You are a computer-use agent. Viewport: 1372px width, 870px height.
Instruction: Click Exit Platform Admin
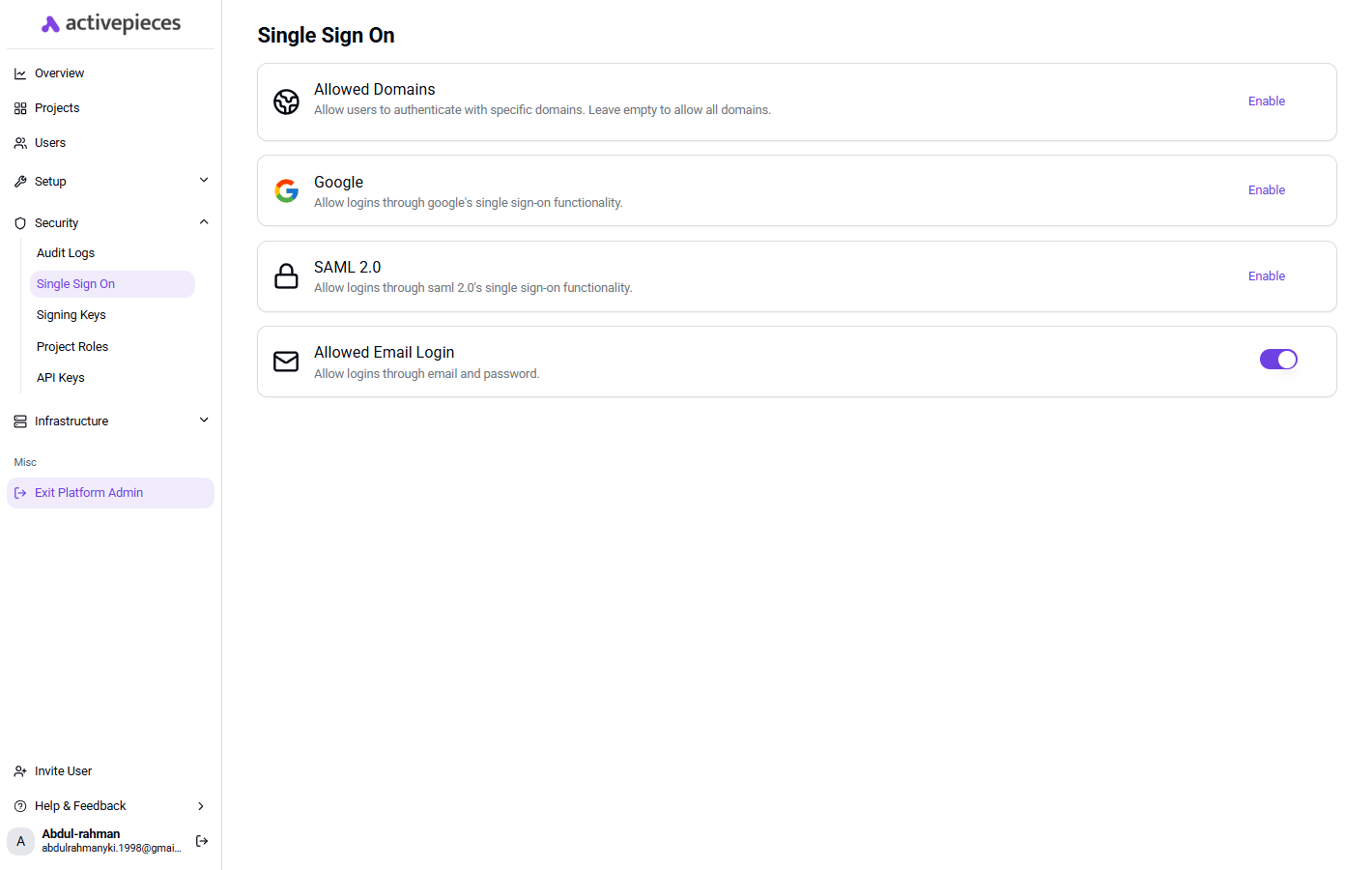[x=88, y=492]
